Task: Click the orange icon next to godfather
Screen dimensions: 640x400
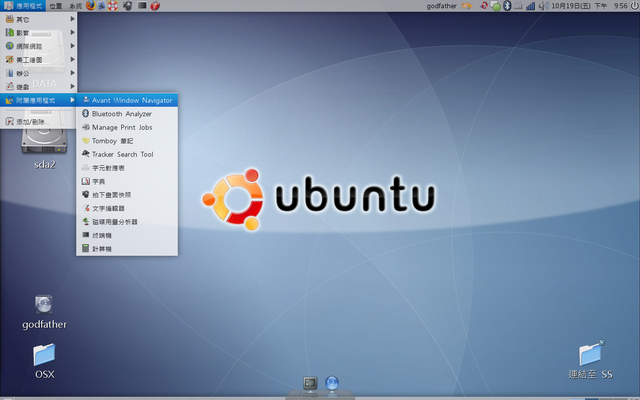Action: [x=466, y=6]
